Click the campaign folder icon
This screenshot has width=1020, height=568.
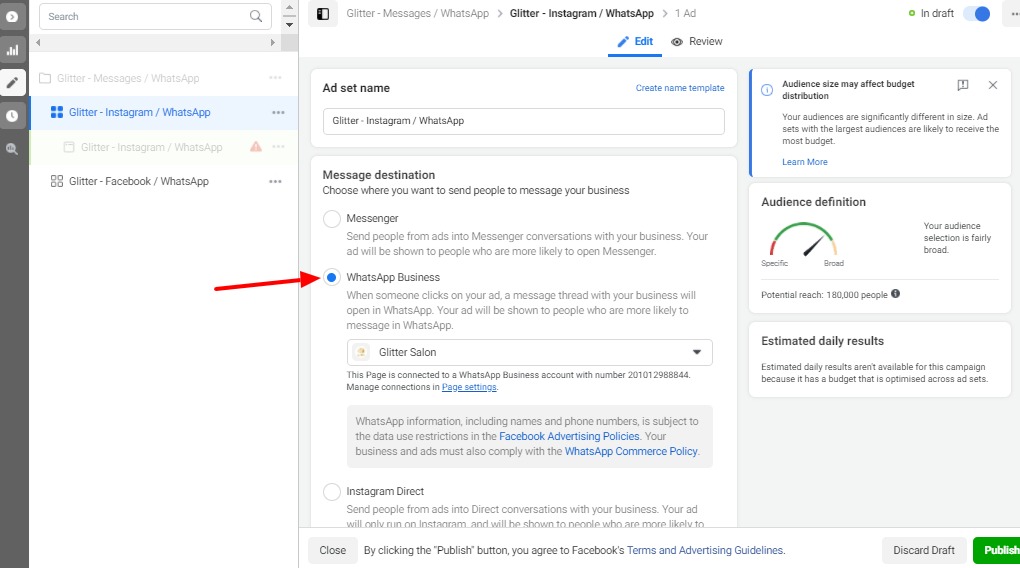(x=45, y=78)
